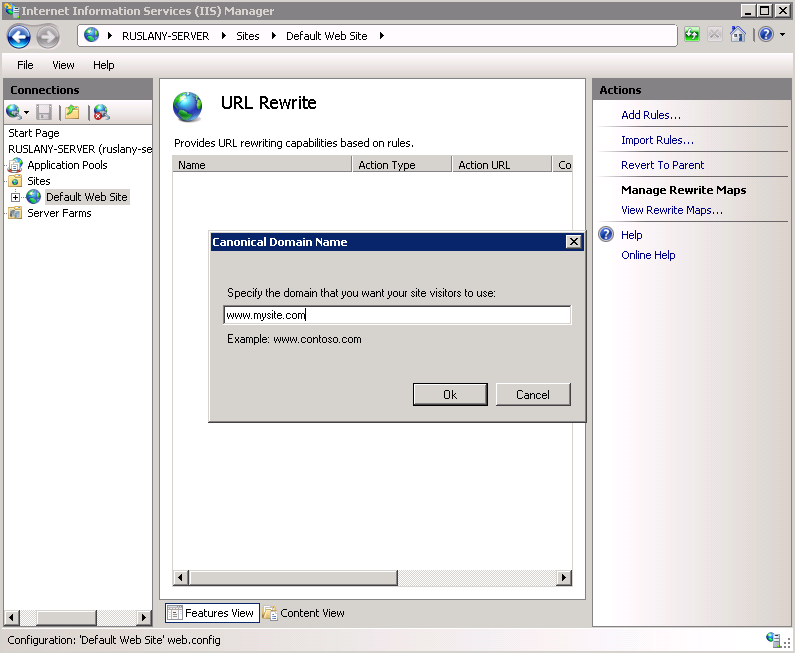Viewport: 795px width, 653px height.
Task: Click the Revert To Parent link
Action: 662,165
